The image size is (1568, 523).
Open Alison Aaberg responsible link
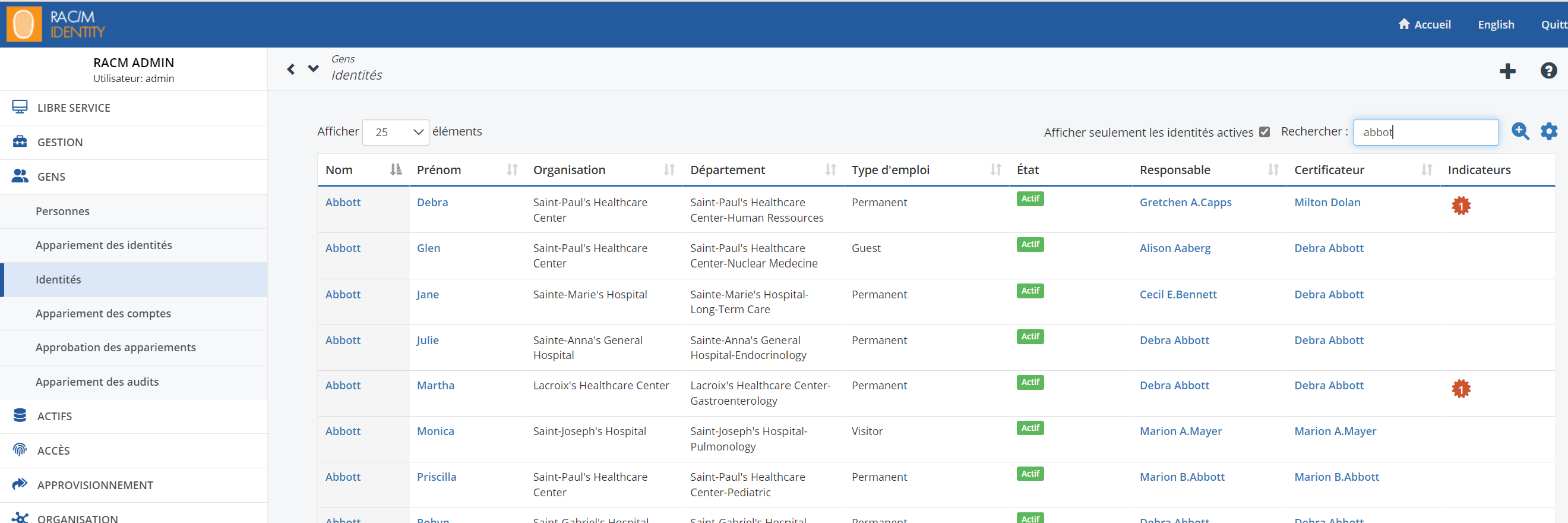tap(1175, 248)
